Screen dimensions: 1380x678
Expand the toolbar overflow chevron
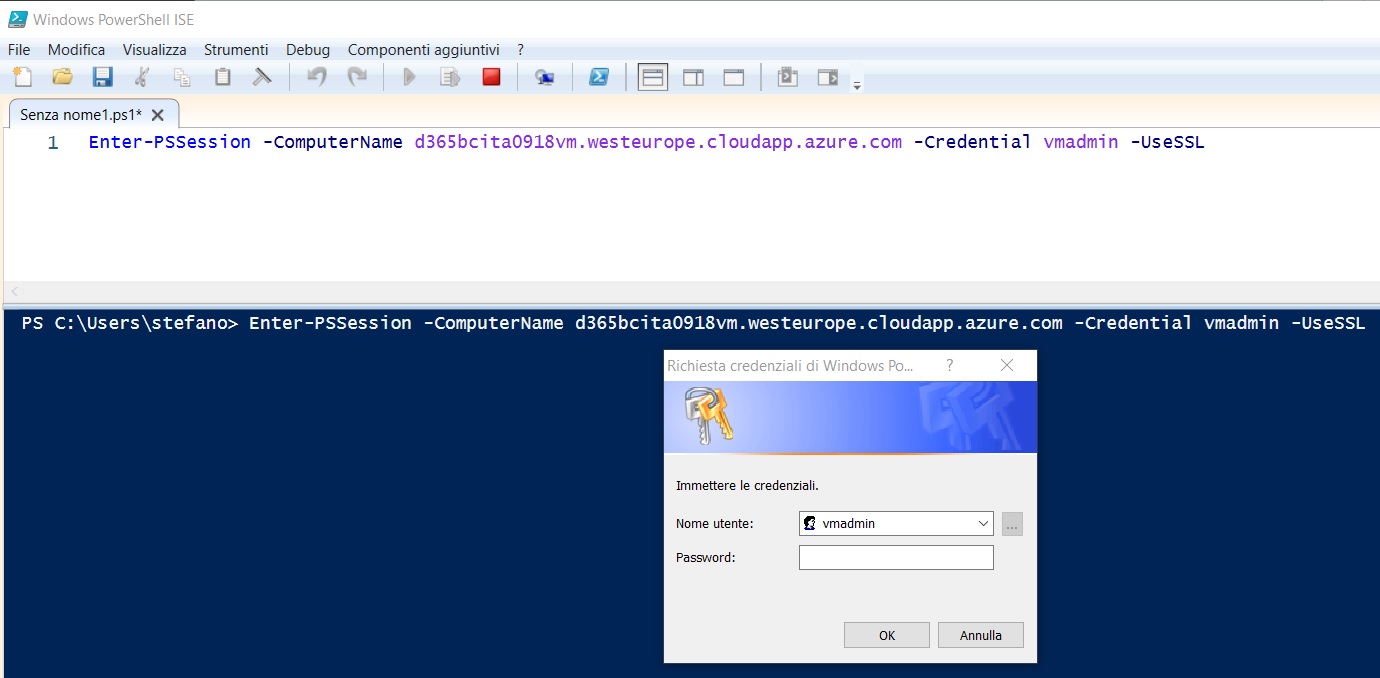(x=856, y=83)
